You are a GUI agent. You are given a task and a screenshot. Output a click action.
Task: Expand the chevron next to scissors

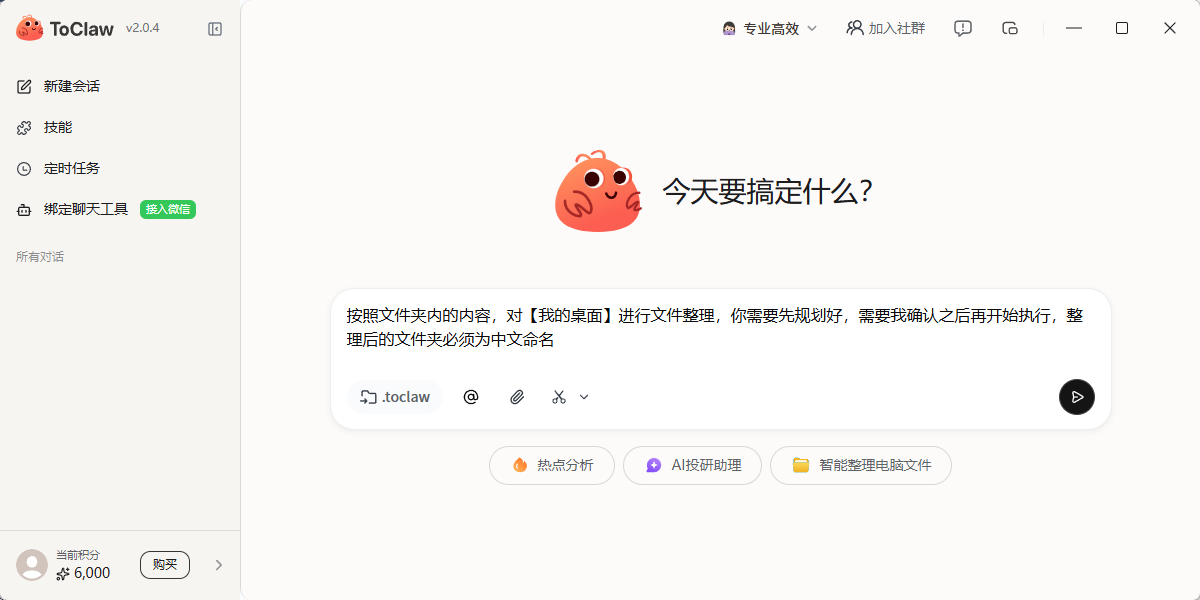(584, 397)
